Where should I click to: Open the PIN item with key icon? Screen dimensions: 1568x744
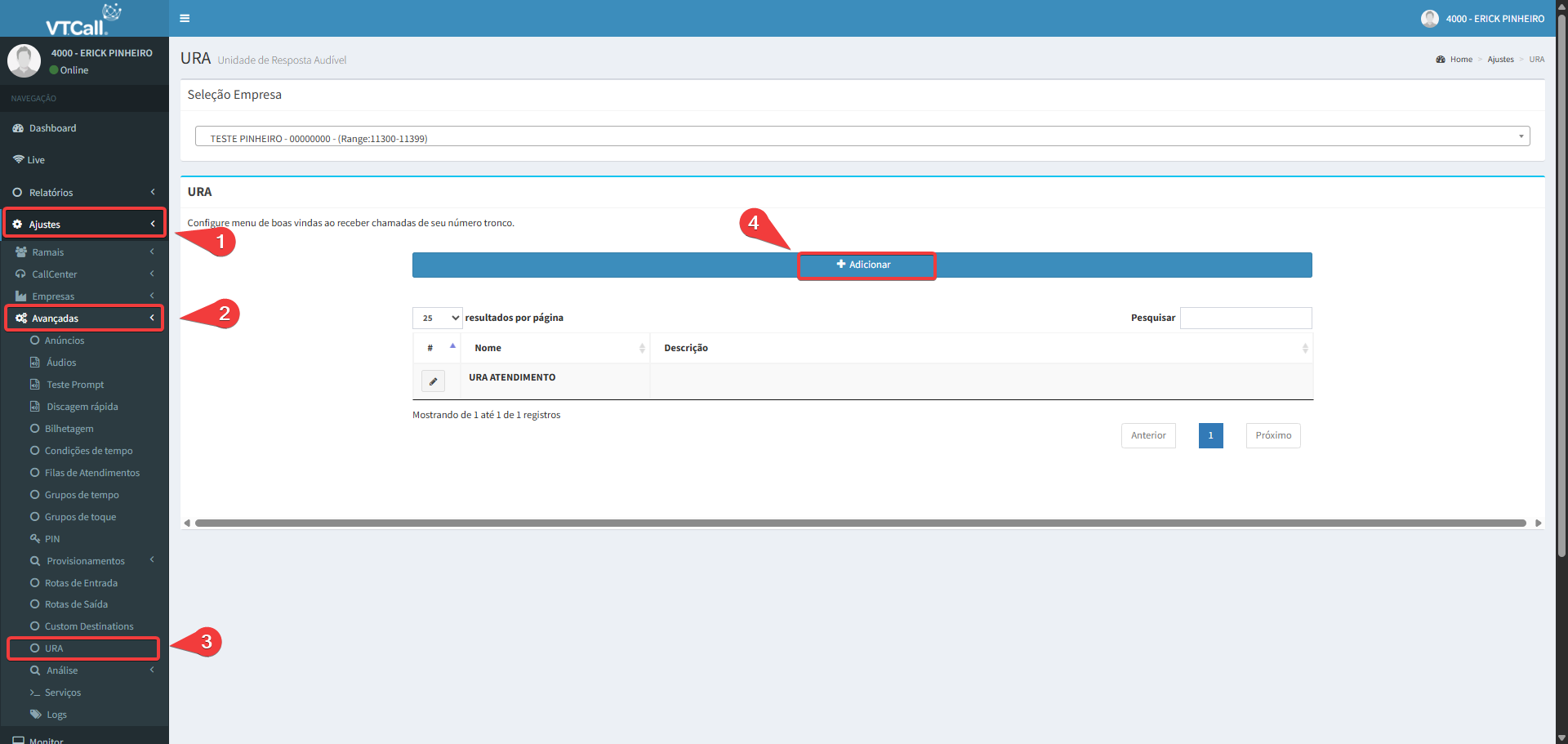pyautogui.click(x=52, y=539)
